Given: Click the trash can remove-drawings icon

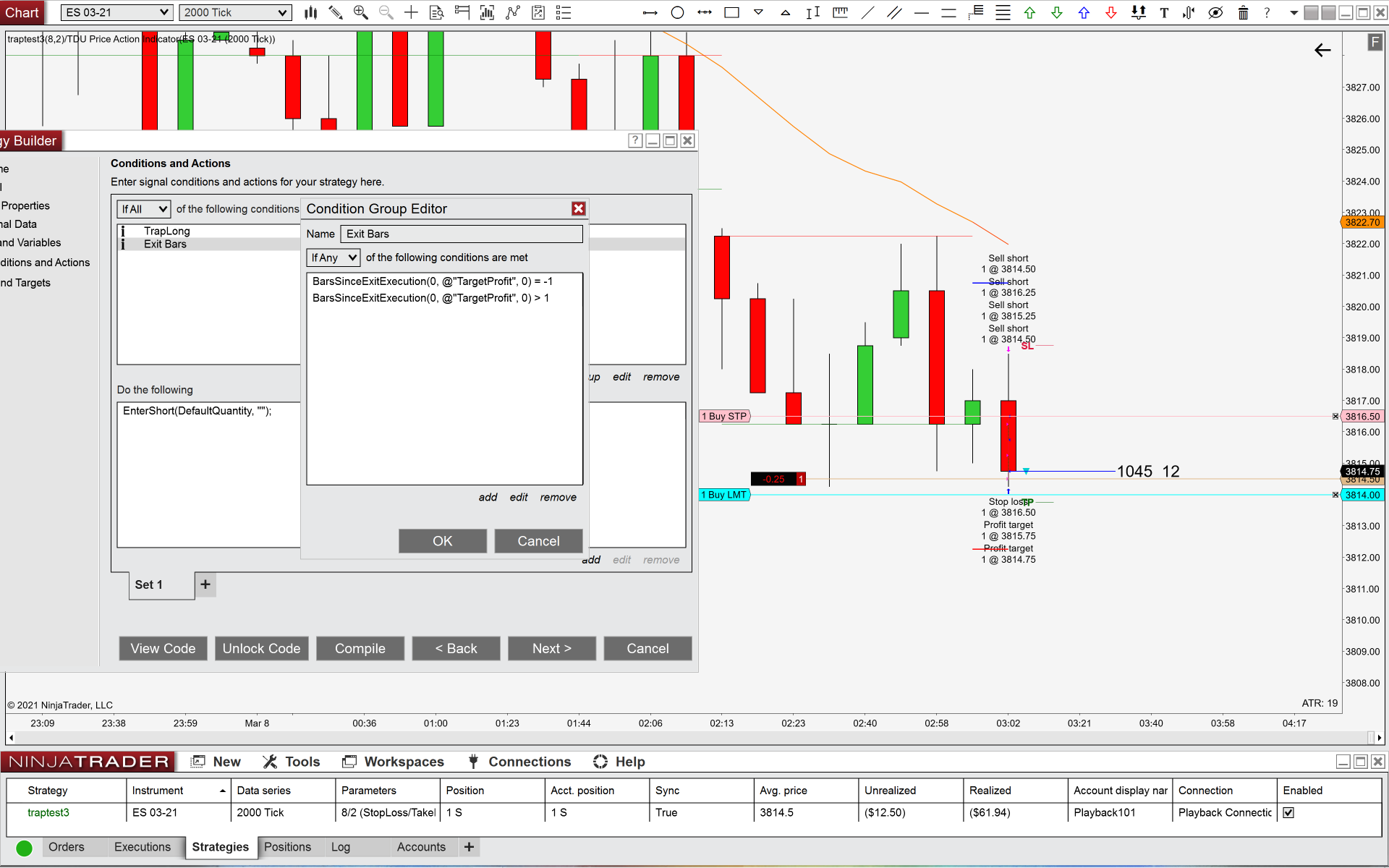Looking at the screenshot, I should [1243, 12].
